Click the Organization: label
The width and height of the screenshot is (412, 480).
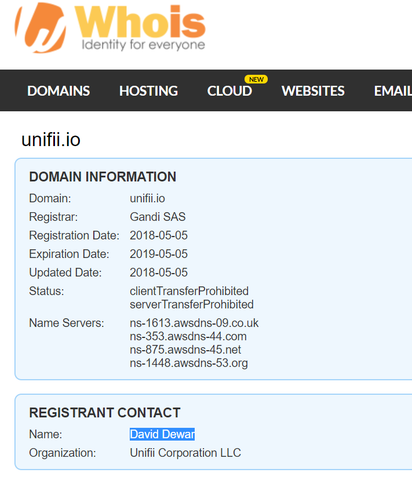pyautogui.click(x=62, y=453)
